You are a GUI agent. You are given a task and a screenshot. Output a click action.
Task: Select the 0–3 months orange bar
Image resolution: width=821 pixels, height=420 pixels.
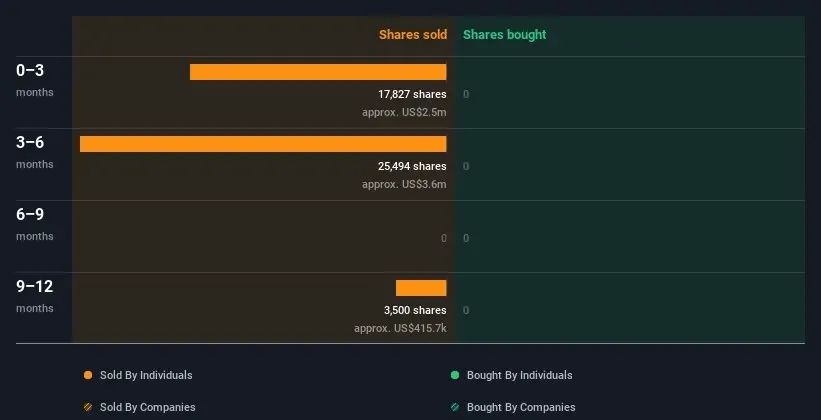tap(318, 72)
